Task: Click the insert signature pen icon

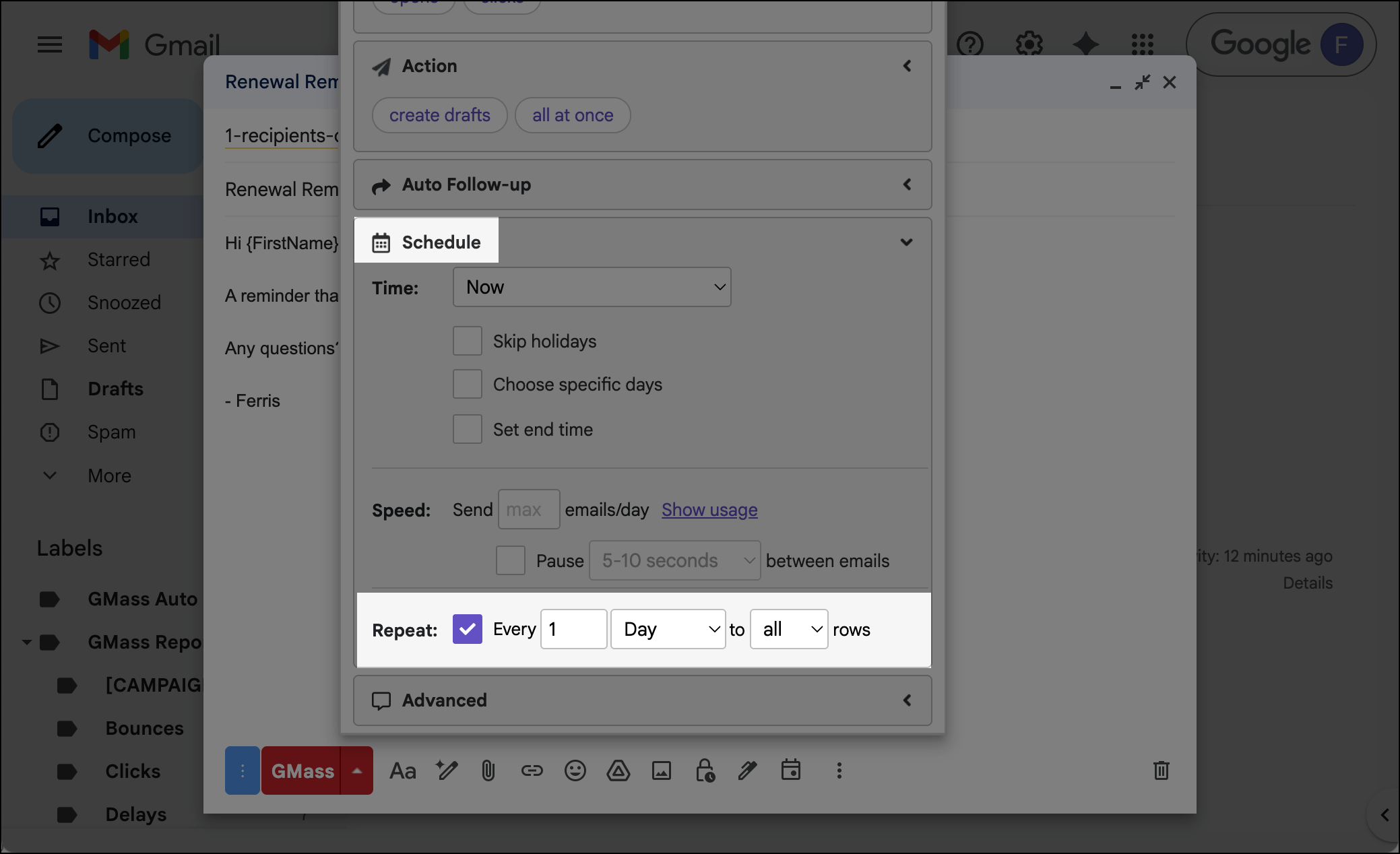Action: (x=747, y=770)
